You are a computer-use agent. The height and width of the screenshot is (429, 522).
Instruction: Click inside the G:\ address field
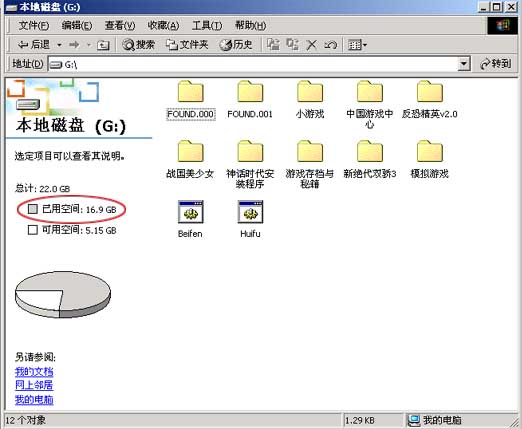click(x=253, y=64)
